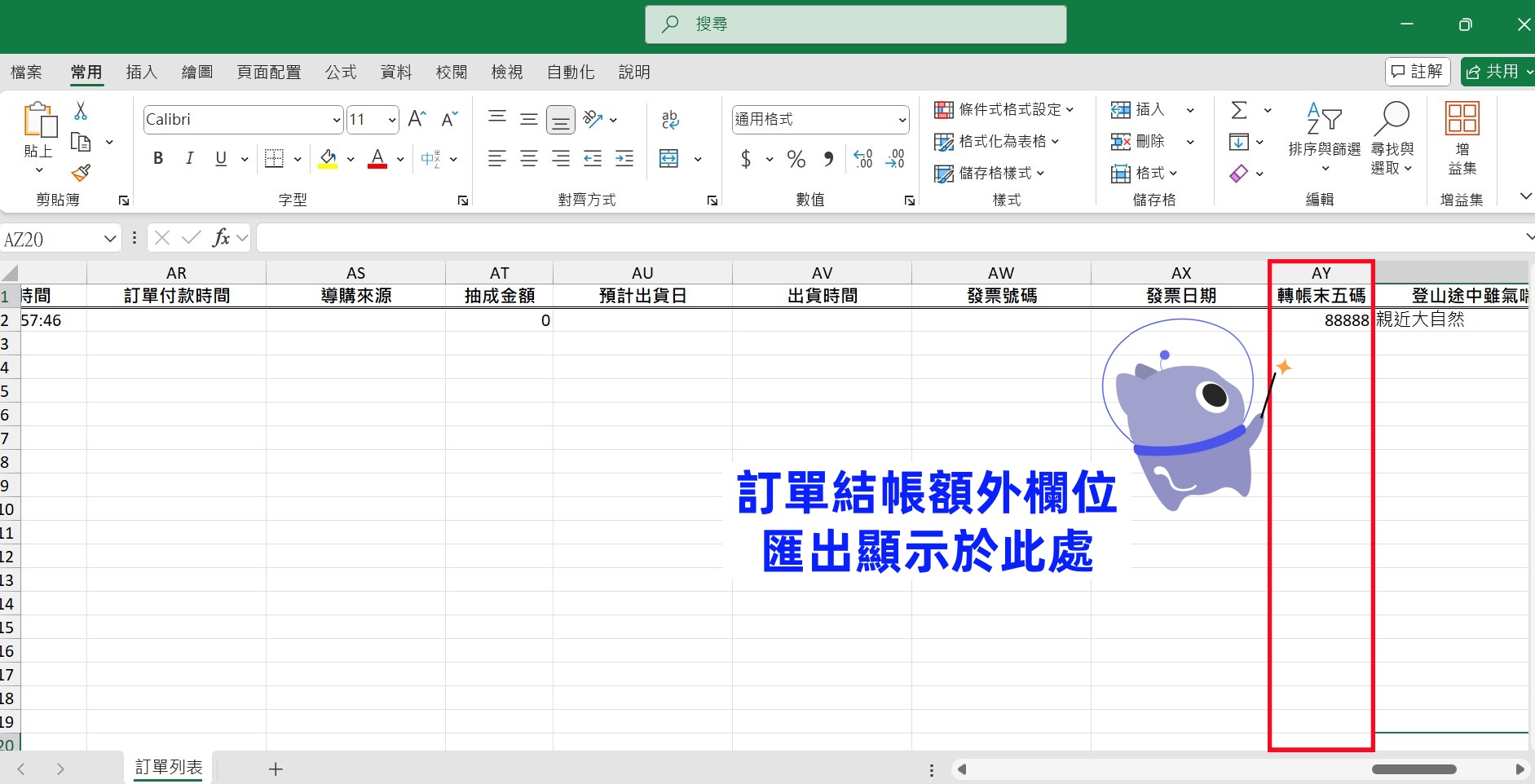Open the number format dropdown 通用格式

[x=902, y=120]
